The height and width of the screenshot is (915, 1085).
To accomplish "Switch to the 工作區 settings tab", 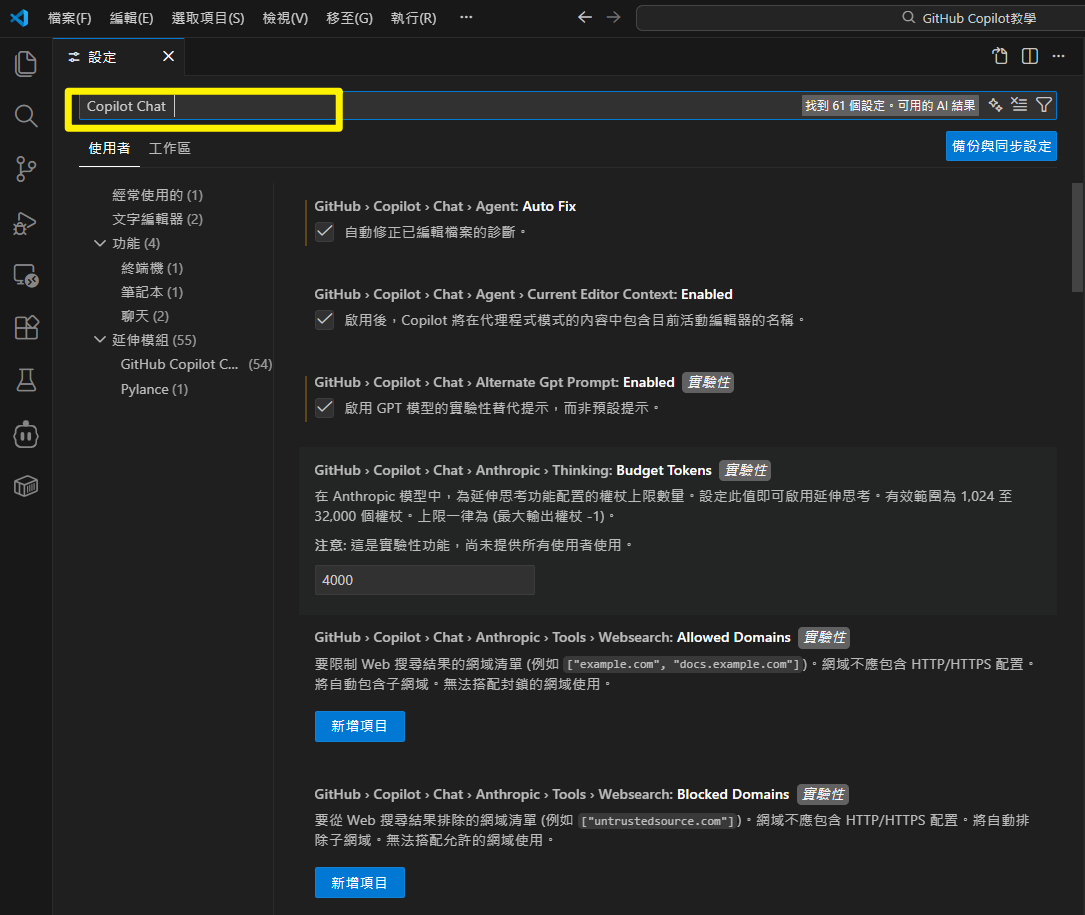I will (169, 147).
